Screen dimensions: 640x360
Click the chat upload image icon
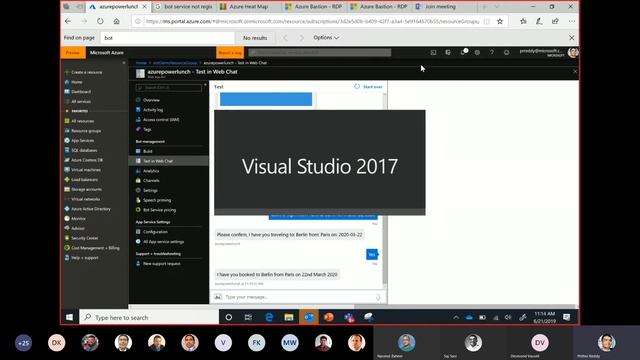click(218, 297)
